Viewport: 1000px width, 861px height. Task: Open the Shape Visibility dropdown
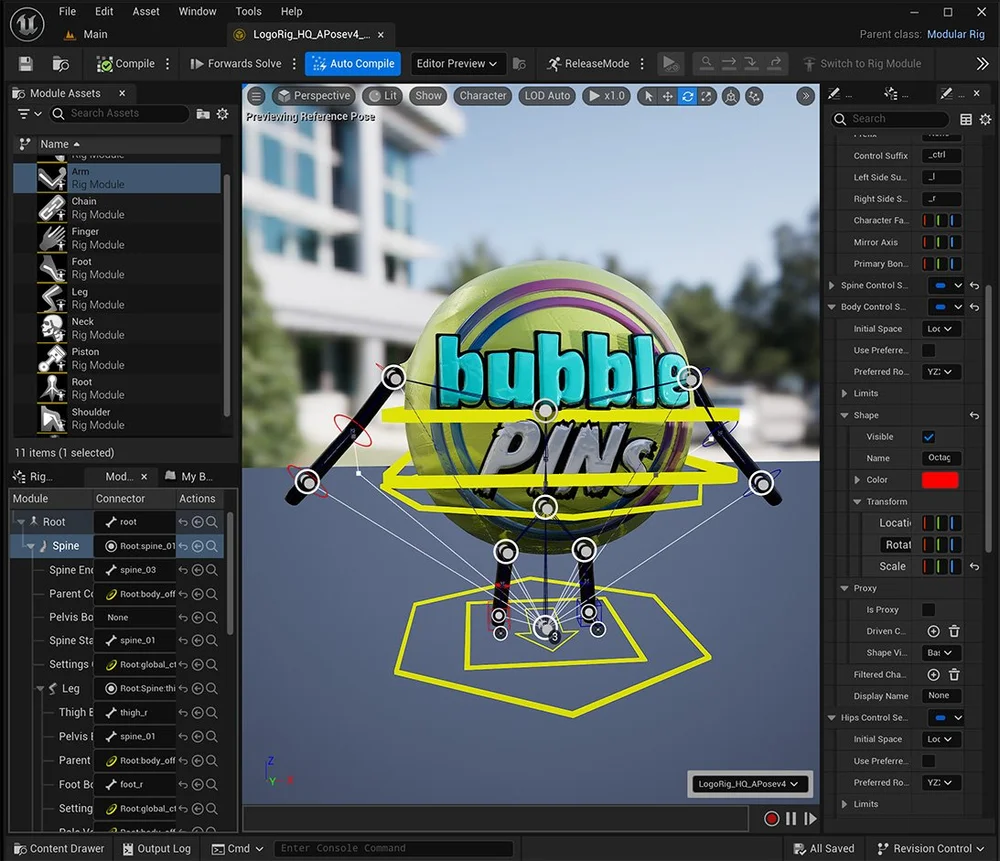tap(941, 652)
